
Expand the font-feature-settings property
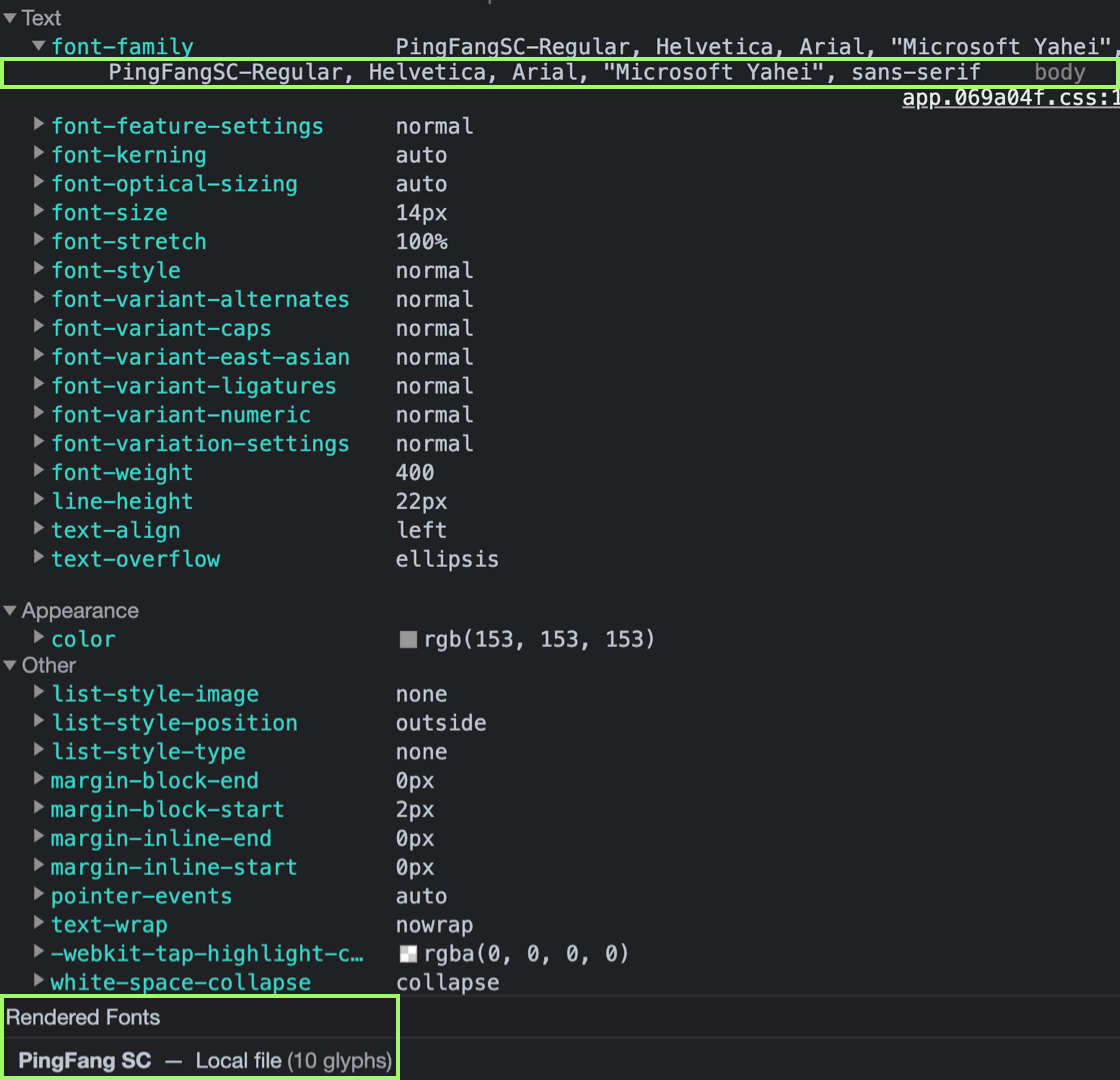39,124
